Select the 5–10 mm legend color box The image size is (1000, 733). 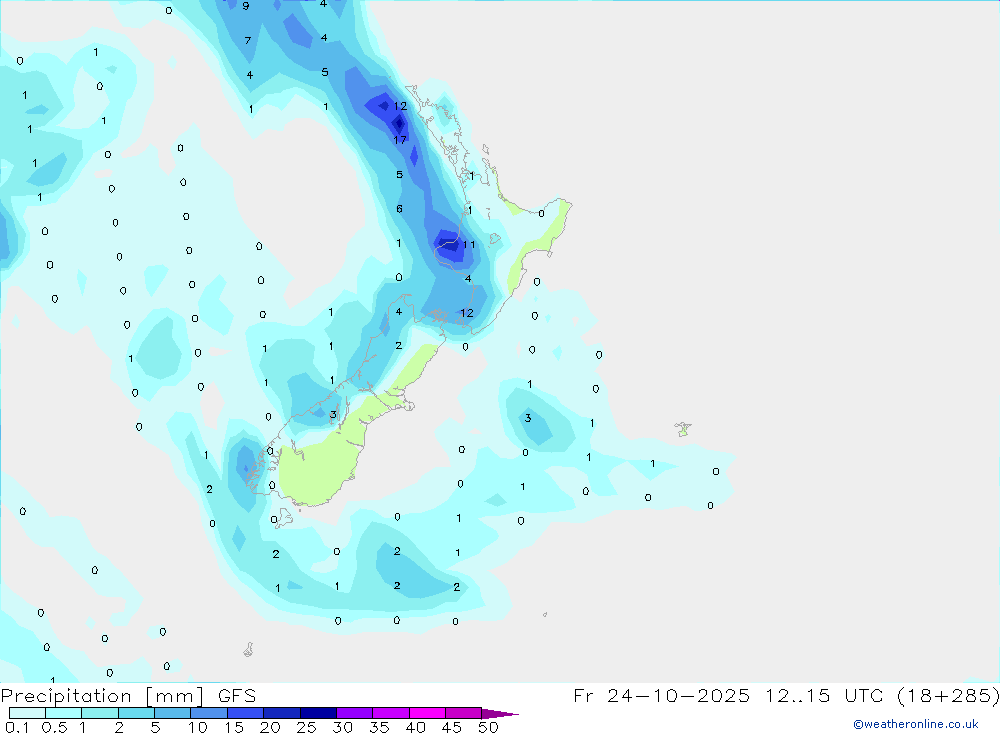pos(173,713)
